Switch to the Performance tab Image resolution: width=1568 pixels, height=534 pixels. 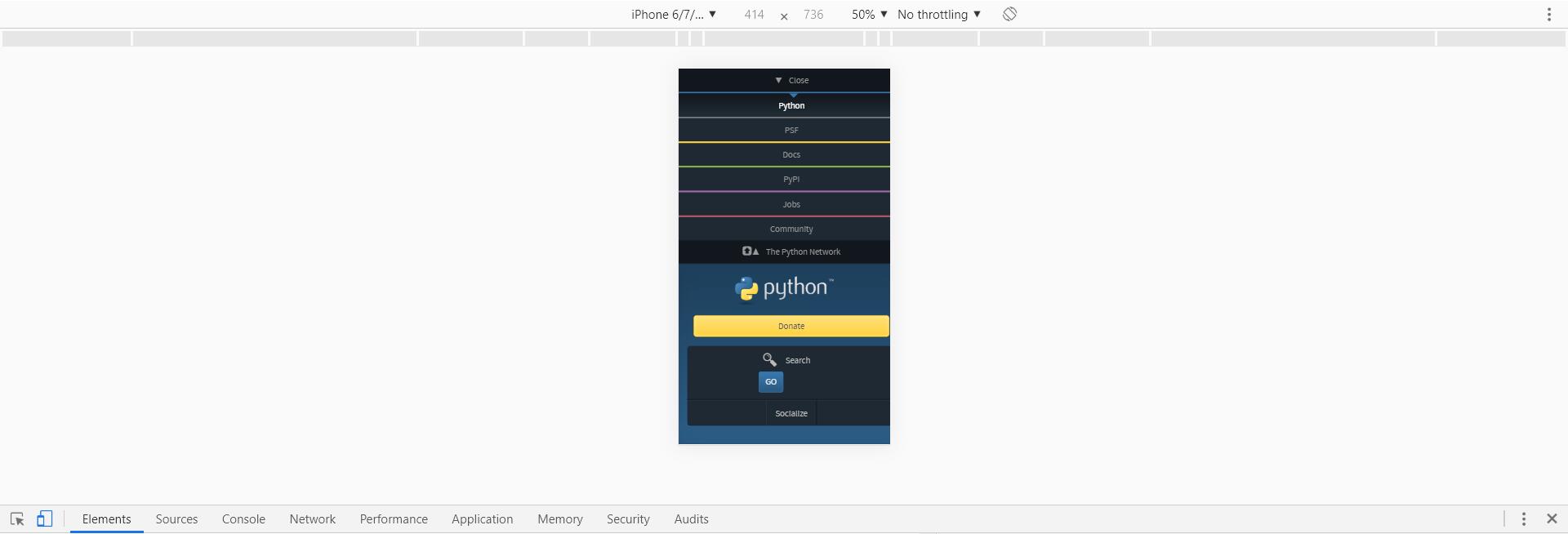tap(394, 518)
